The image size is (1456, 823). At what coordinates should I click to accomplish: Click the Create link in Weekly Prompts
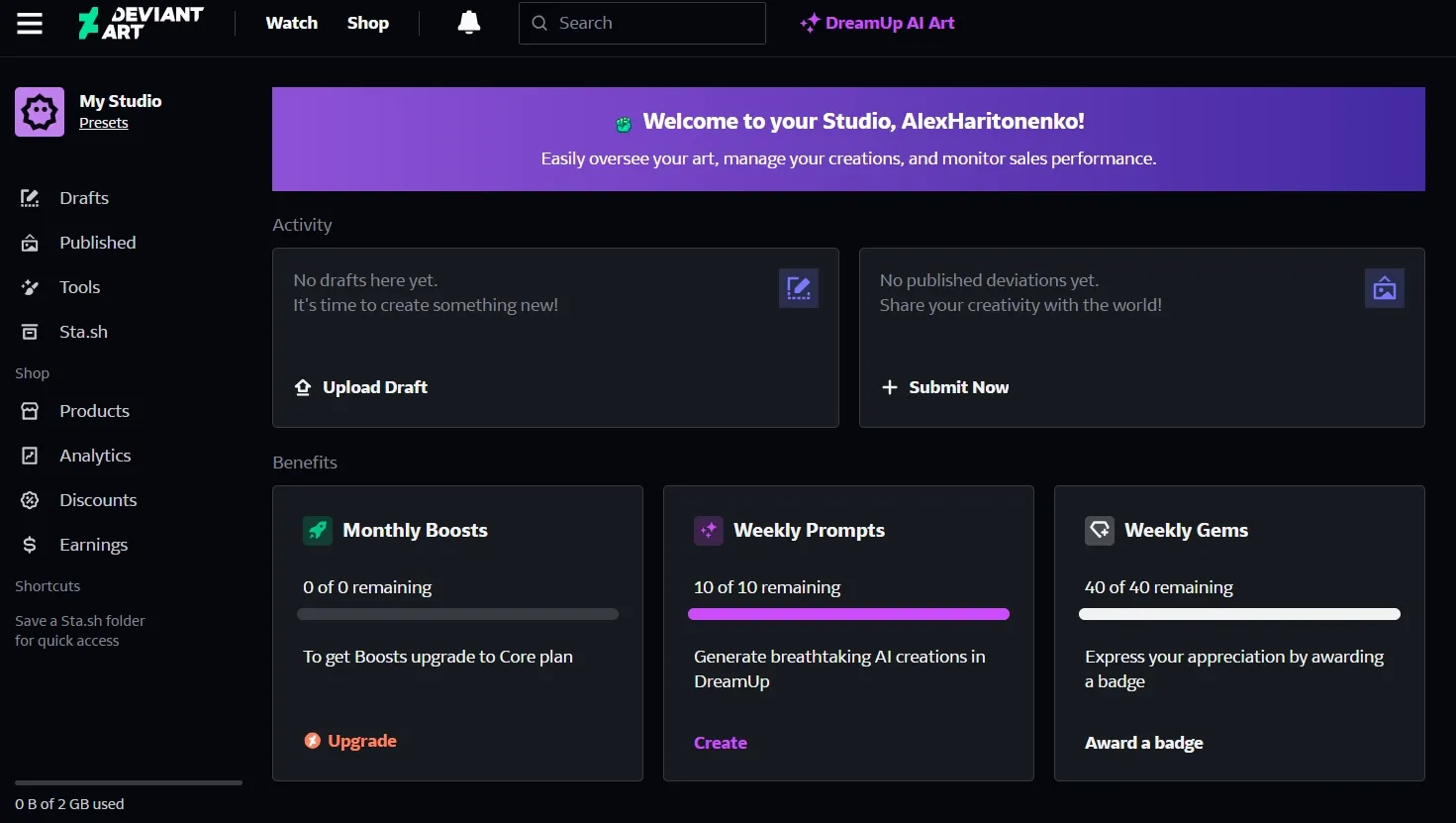click(x=721, y=743)
